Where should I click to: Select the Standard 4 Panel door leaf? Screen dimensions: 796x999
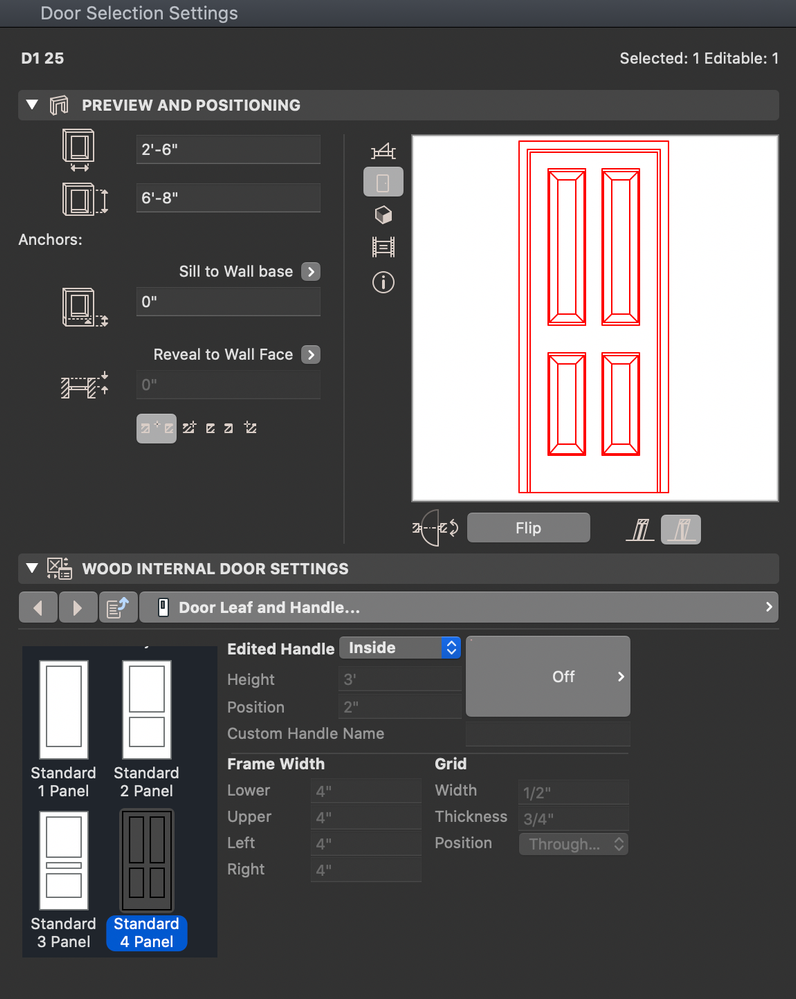(147, 880)
